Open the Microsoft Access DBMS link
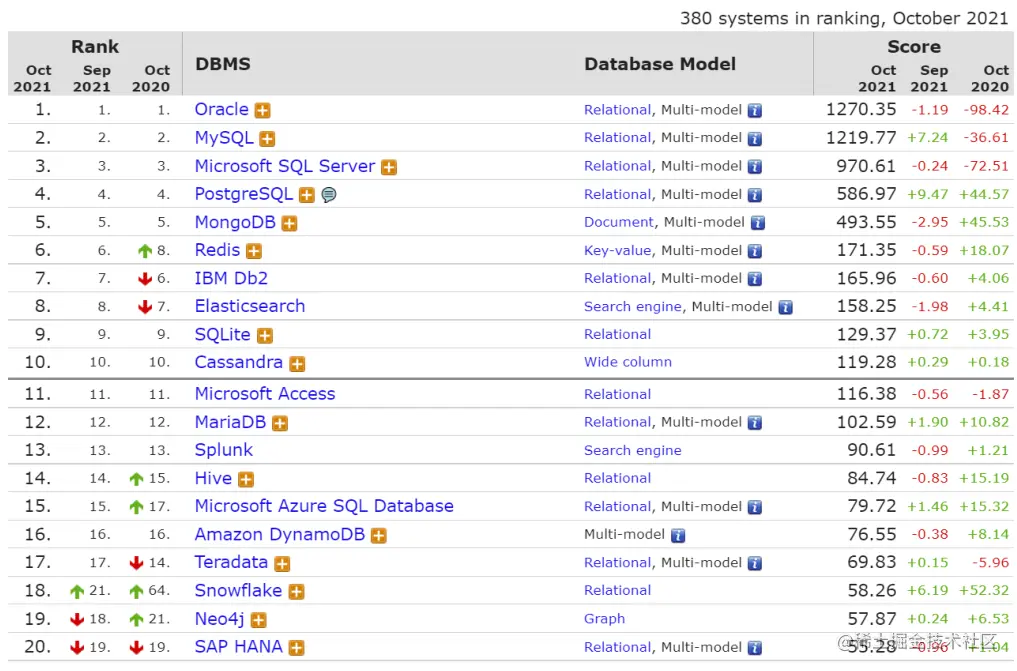Screen dimensions: 1017x671 (x=265, y=394)
